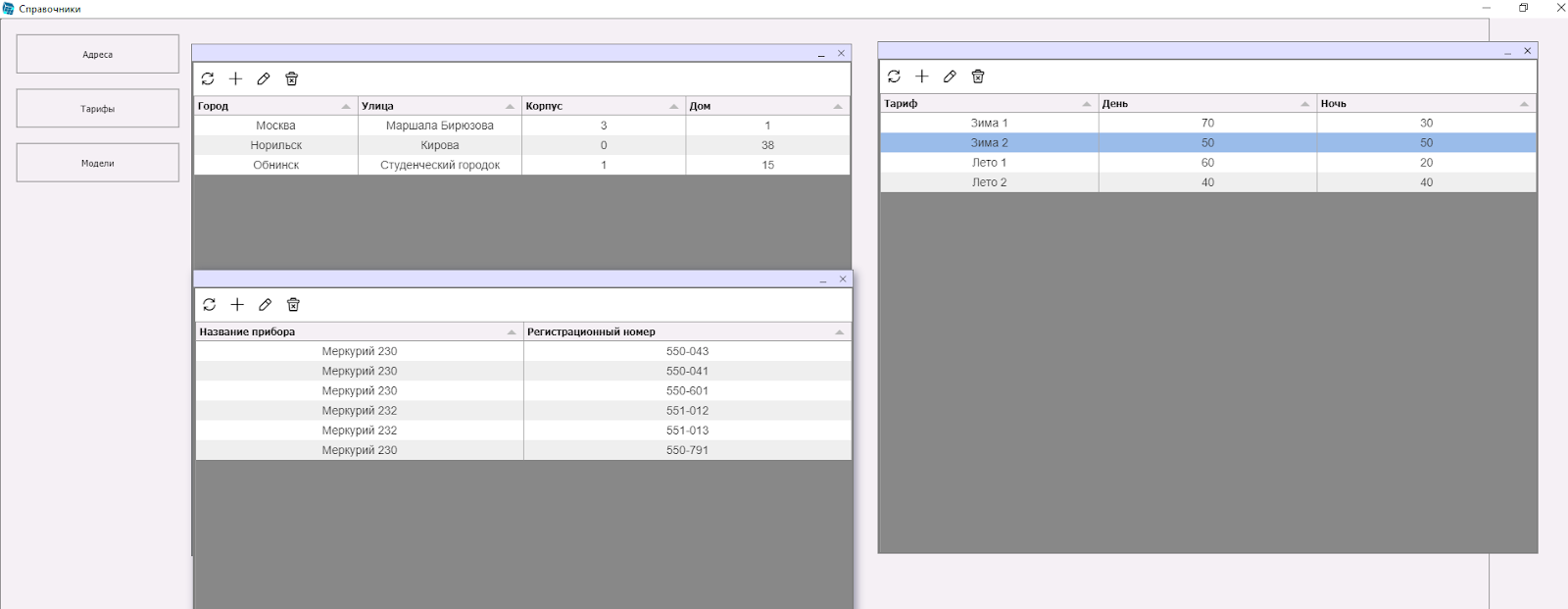The image size is (1568, 609).
Task: Minimize the tariffs child window
Action: (x=1507, y=52)
